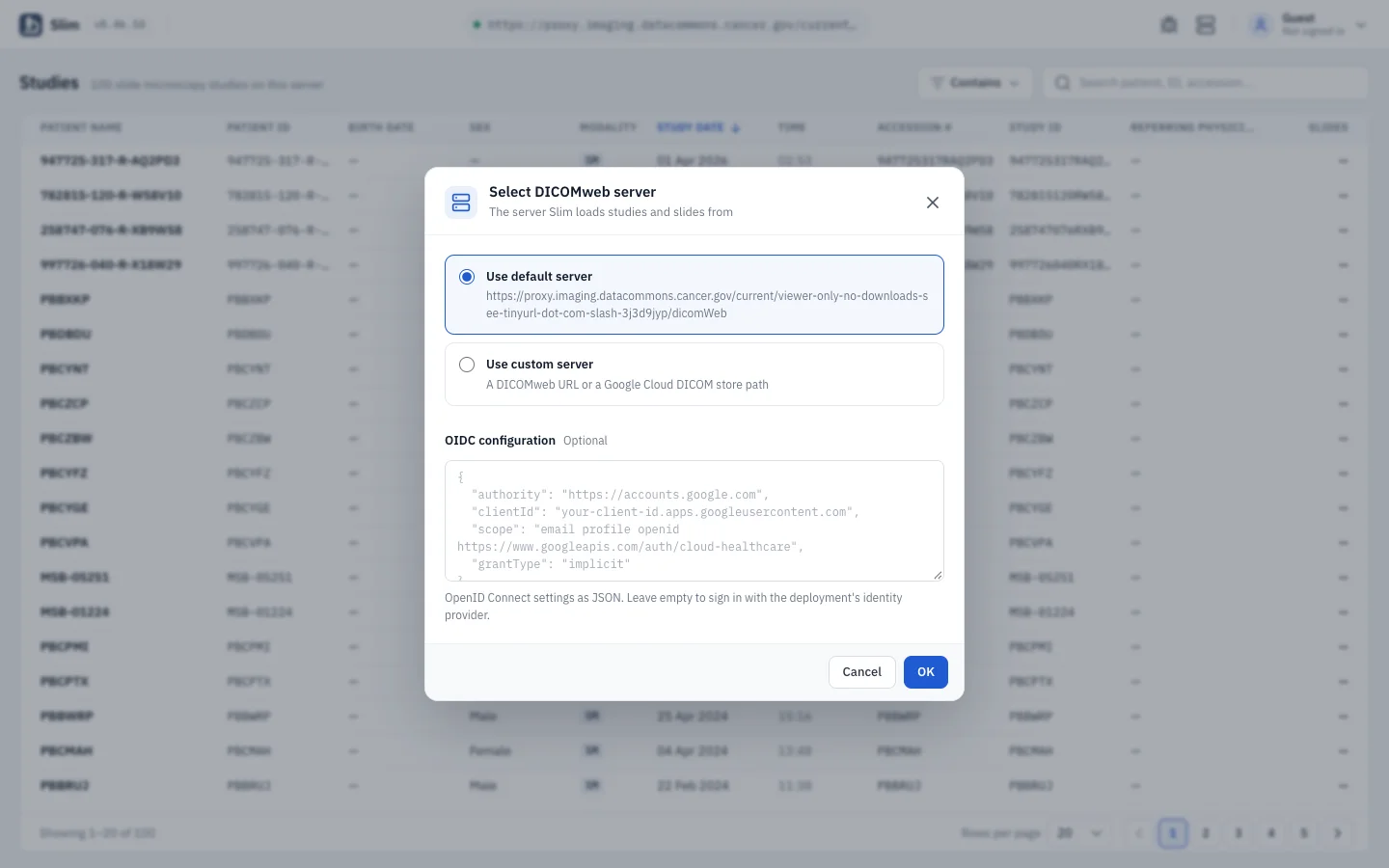Choose the Use custom server radio button
This screenshot has width=1389, height=868.
(467, 365)
